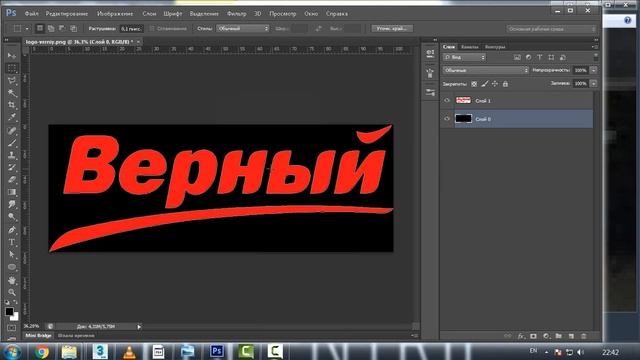Screen dimensions: 640x360
Task: Toggle visibility of Слой 0
Action: point(447,119)
